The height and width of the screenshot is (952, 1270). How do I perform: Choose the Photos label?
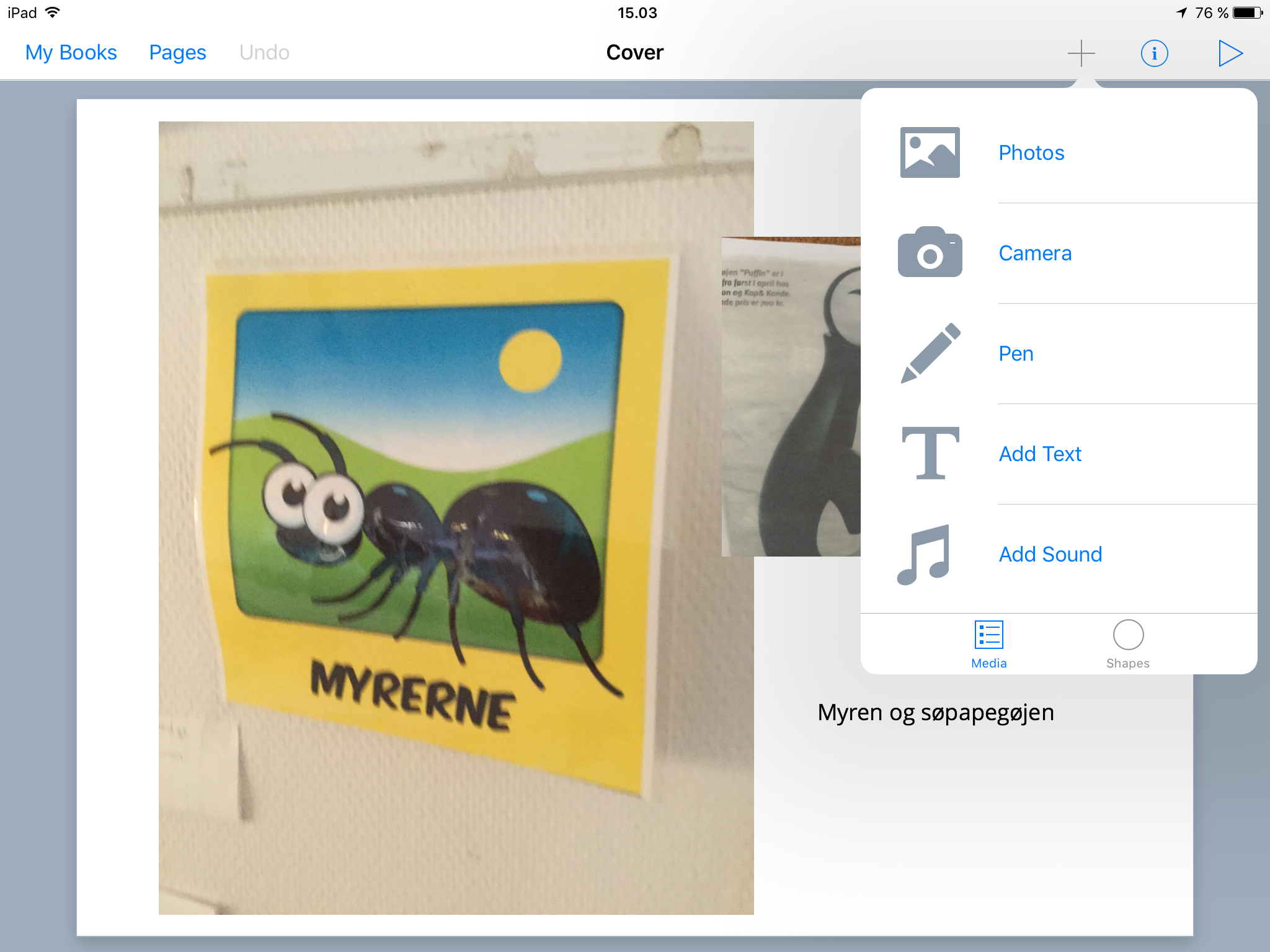click(1031, 152)
